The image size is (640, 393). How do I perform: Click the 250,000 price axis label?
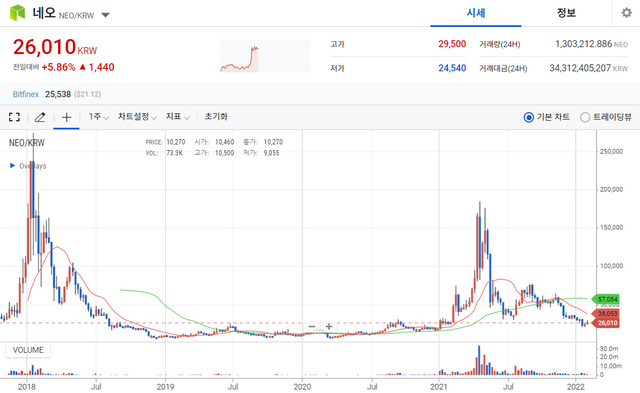[x=611, y=151]
